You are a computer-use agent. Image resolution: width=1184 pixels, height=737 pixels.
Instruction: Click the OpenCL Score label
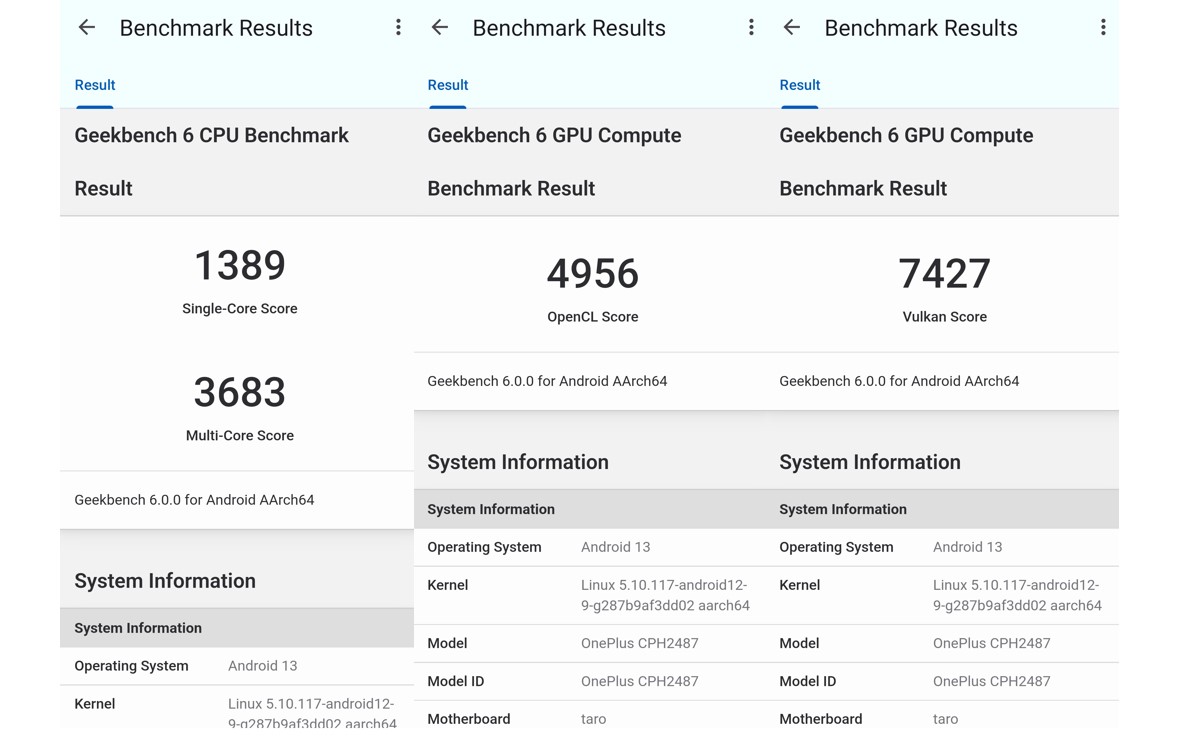click(593, 317)
